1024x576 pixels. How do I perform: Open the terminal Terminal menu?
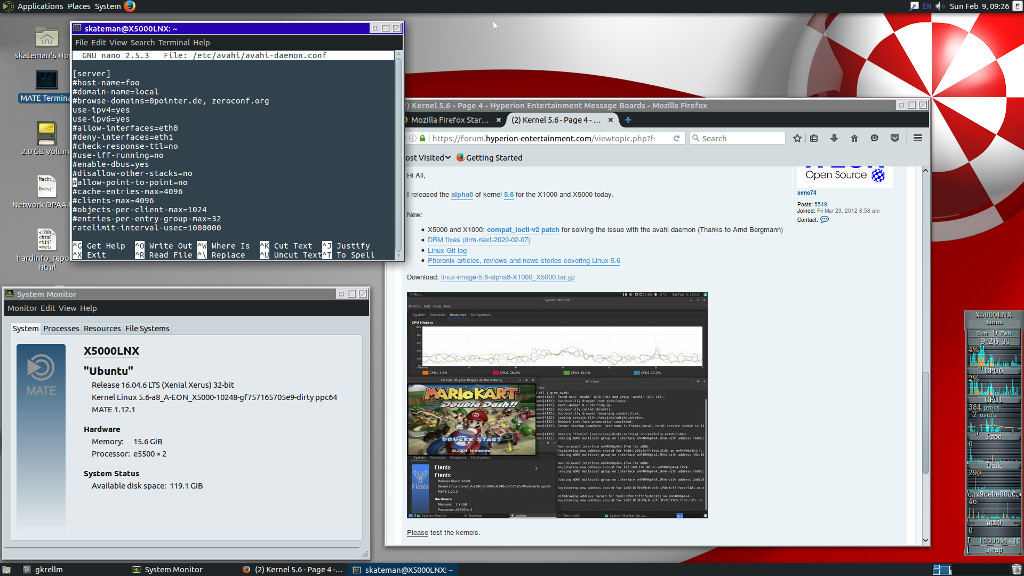(x=174, y=42)
